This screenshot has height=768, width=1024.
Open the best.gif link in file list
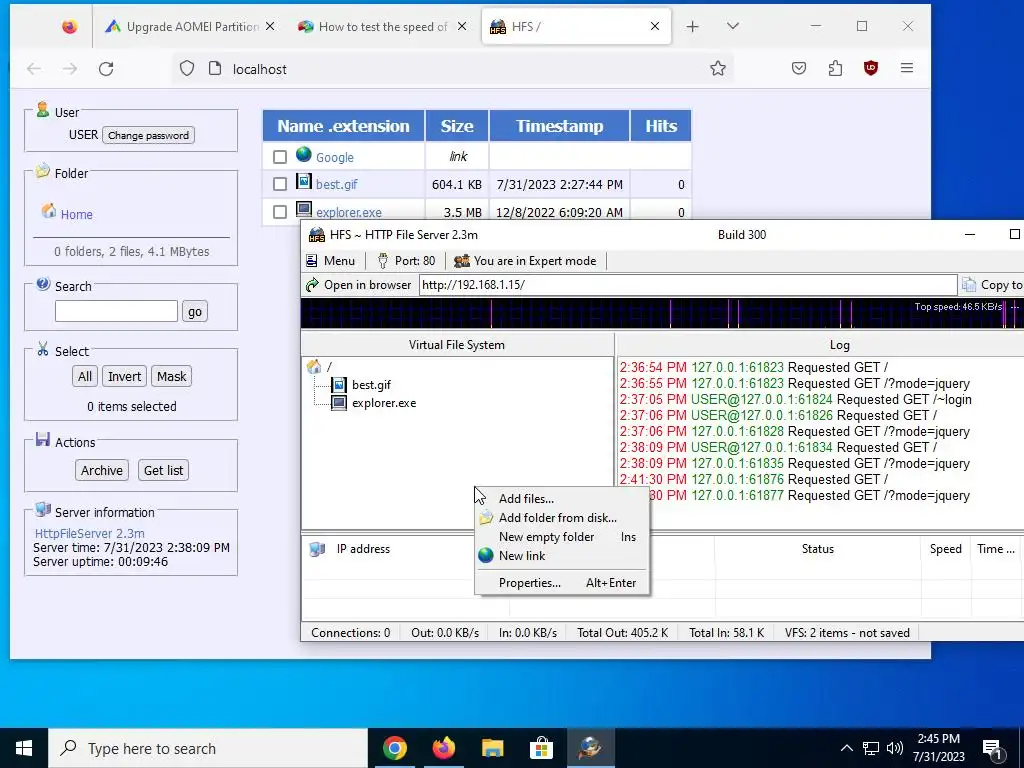coord(336,185)
